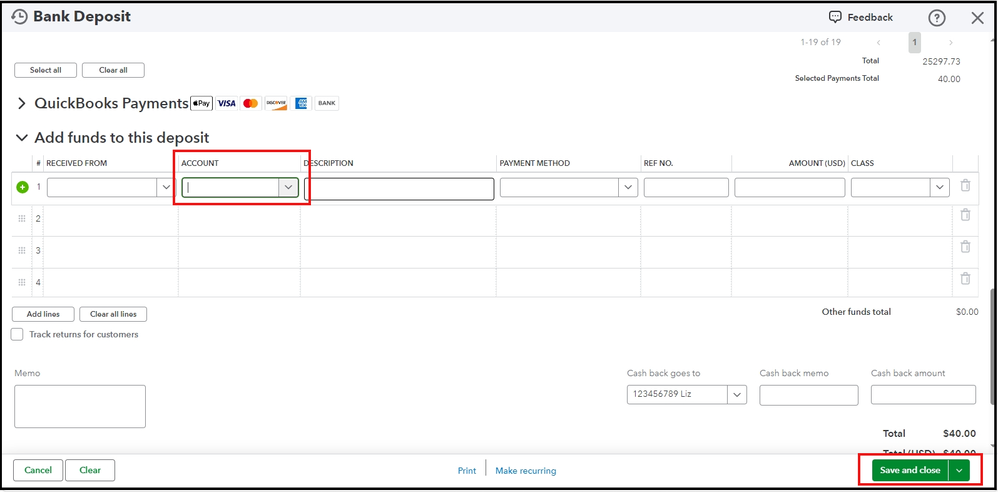Click the Selected Payments Total value 40.00
This screenshot has width=998, height=492.
(949, 79)
